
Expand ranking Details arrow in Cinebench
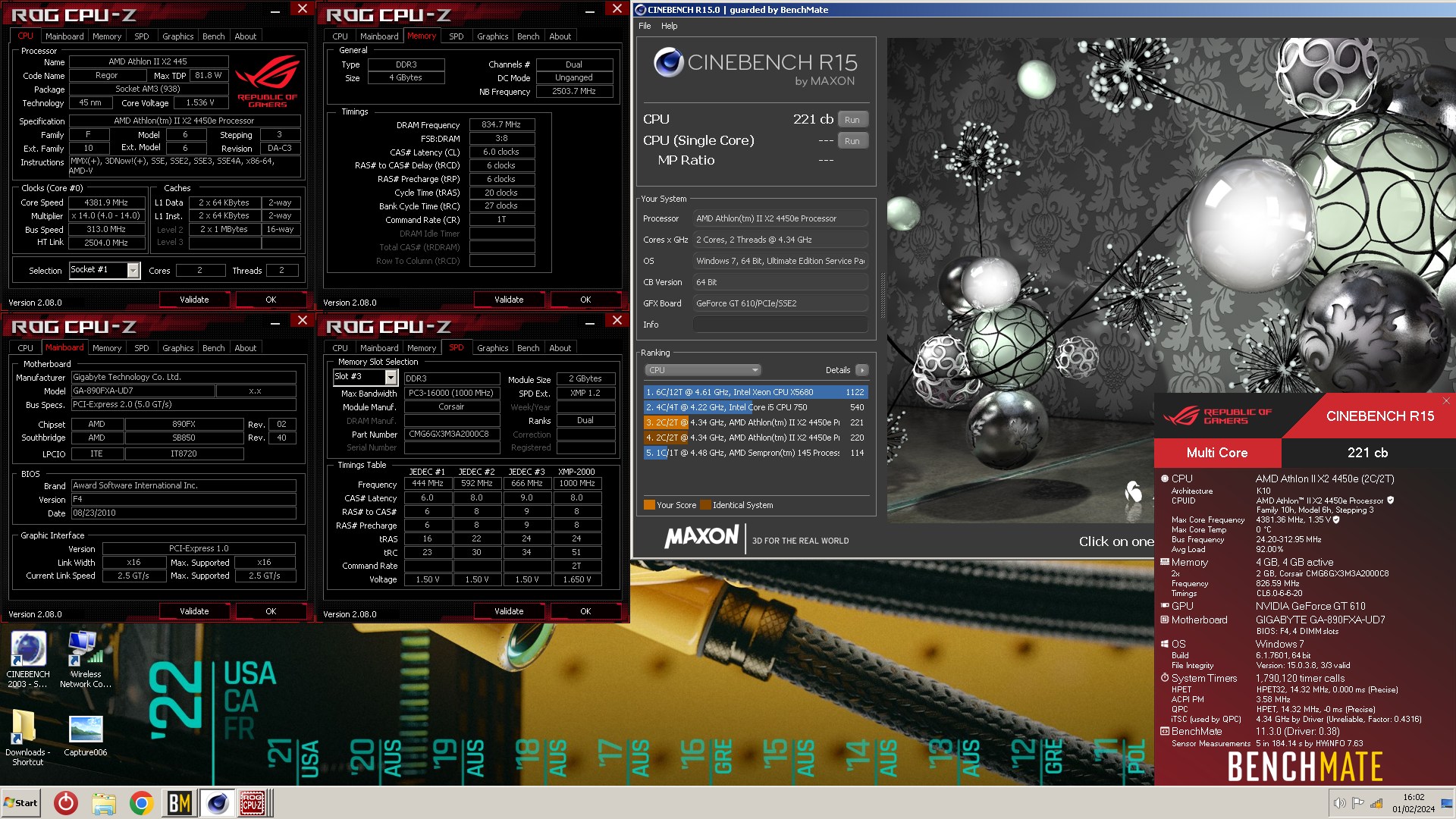tap(861, 370)
